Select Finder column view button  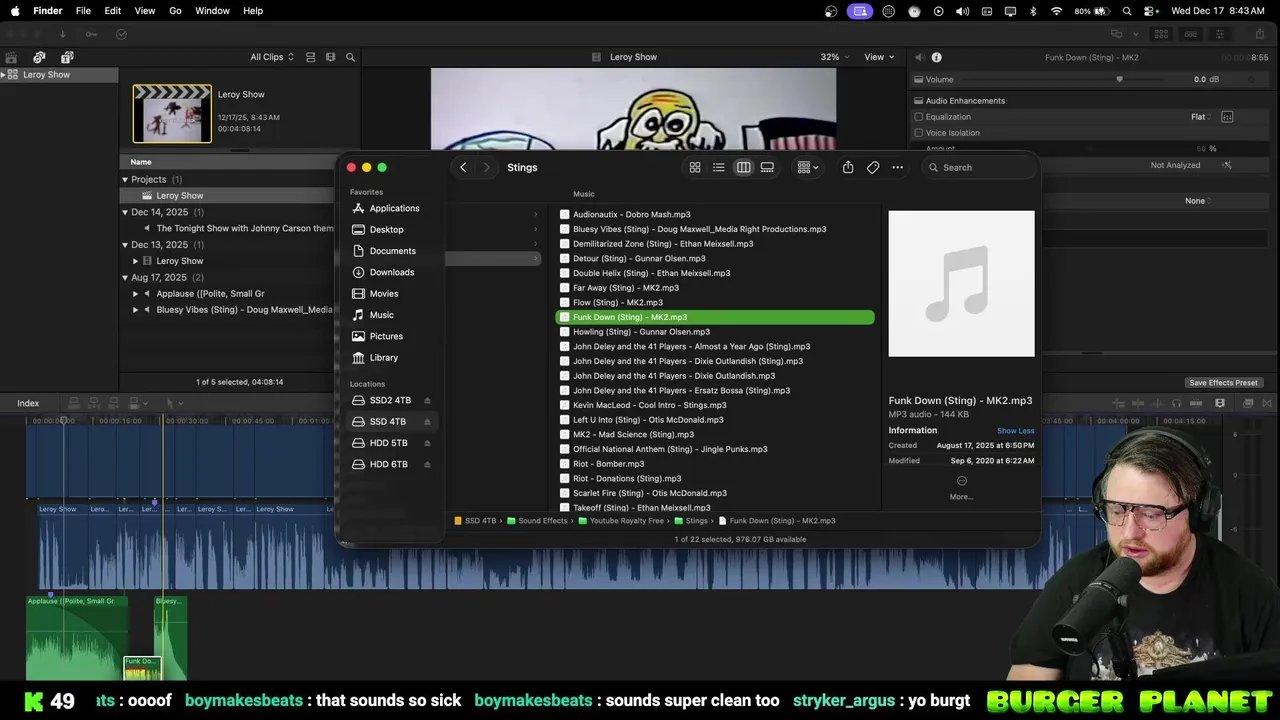743,167
